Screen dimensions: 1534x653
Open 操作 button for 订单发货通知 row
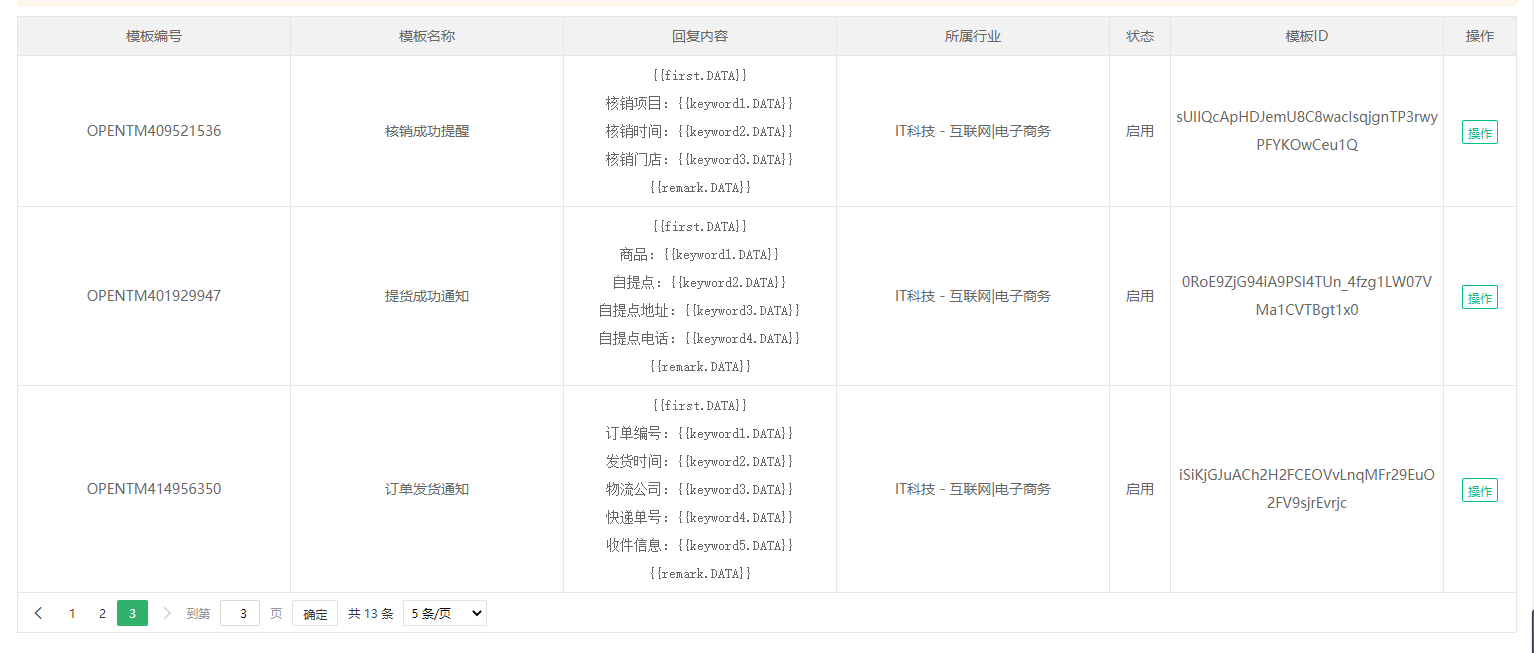(x=1479, y=490)
